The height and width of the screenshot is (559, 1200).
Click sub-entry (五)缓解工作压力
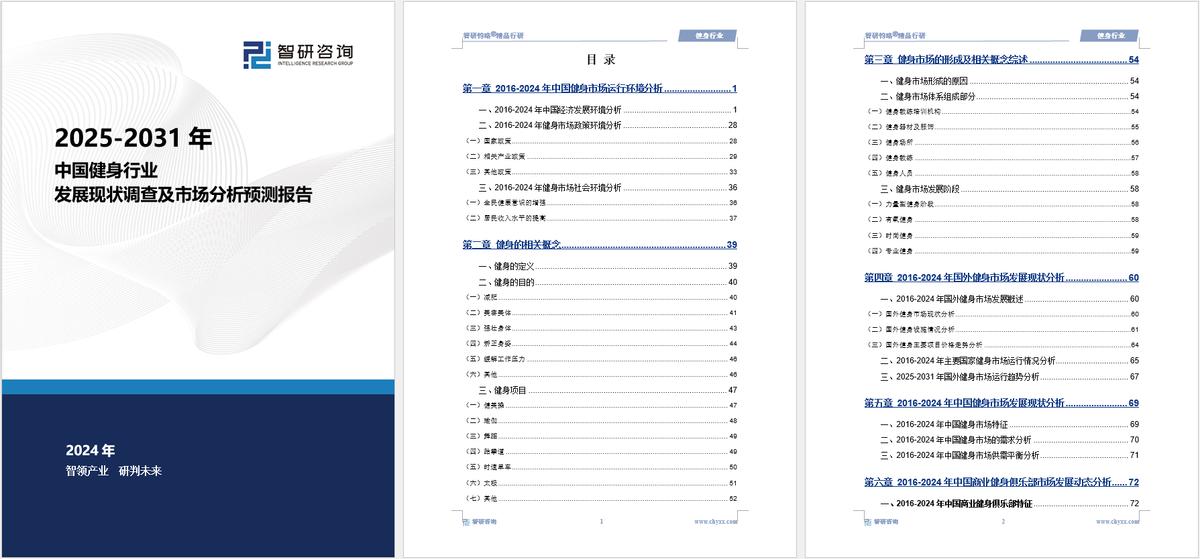coord(600,358)
